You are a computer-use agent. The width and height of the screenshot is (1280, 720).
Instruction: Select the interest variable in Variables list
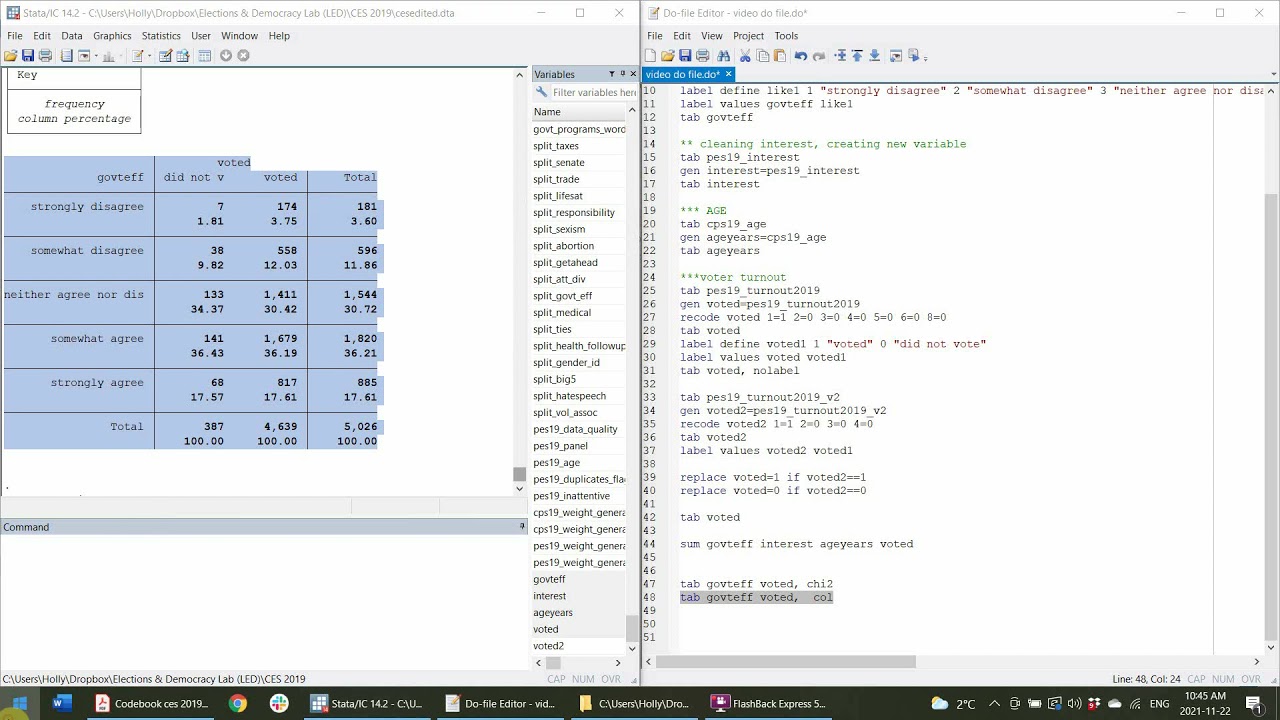pos(549,596)
